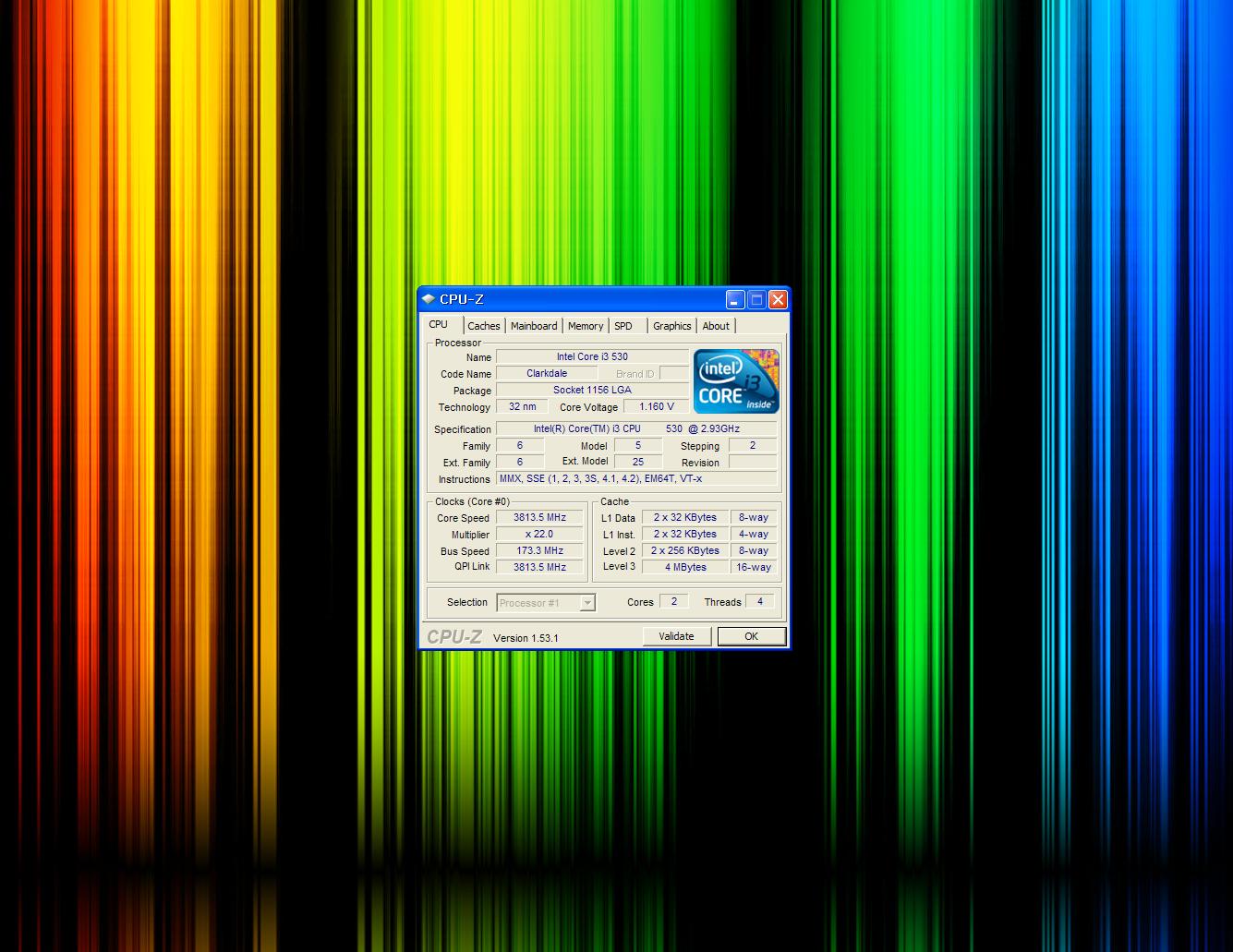Click the Code Name value Clarkdale
1233x952 pixels.
click(547, 373)
